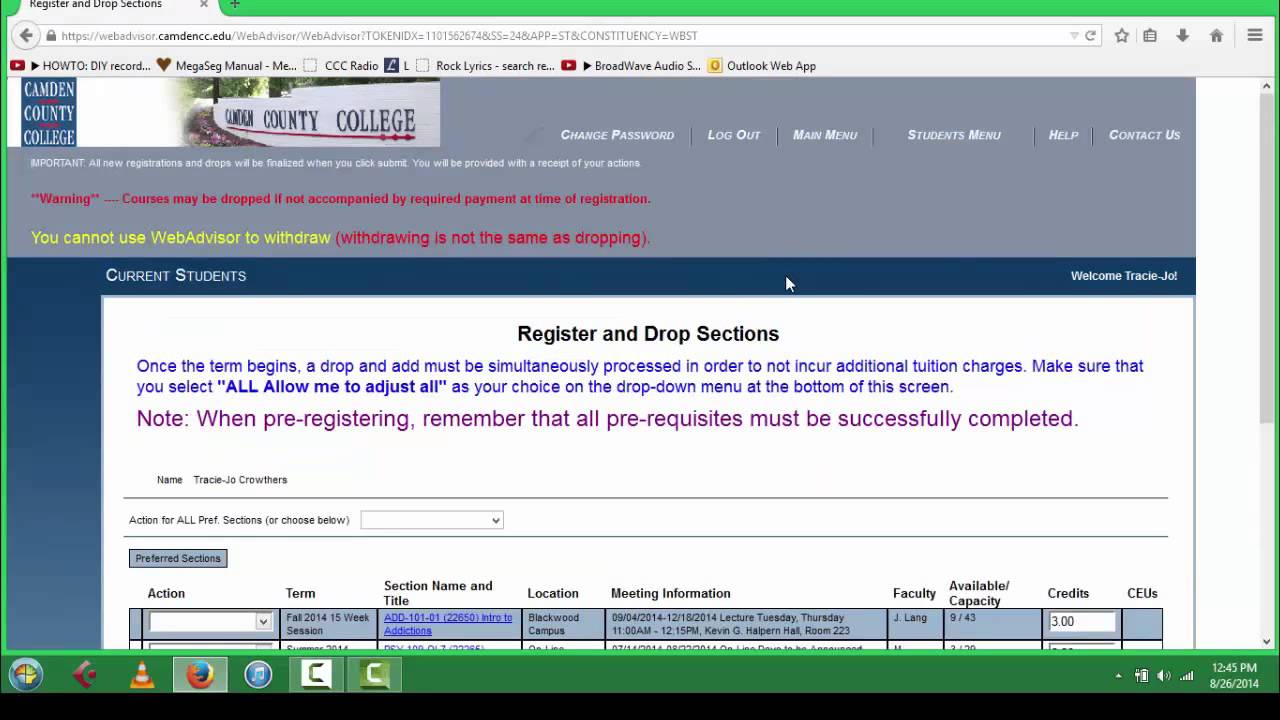Screen dimensions: 1280x720
Task: Click the volume speaker tray icon
Action: pos(1163,676)
